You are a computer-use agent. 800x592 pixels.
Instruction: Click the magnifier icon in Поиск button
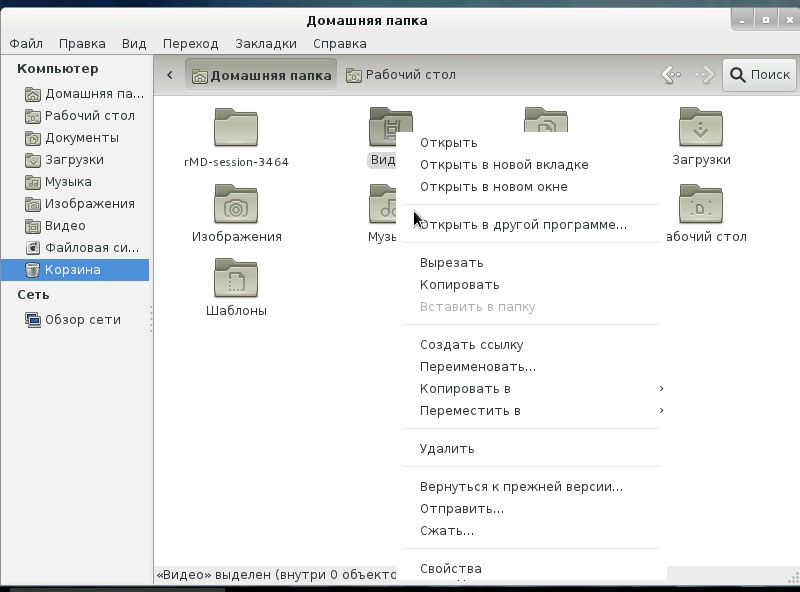[737, 75]
